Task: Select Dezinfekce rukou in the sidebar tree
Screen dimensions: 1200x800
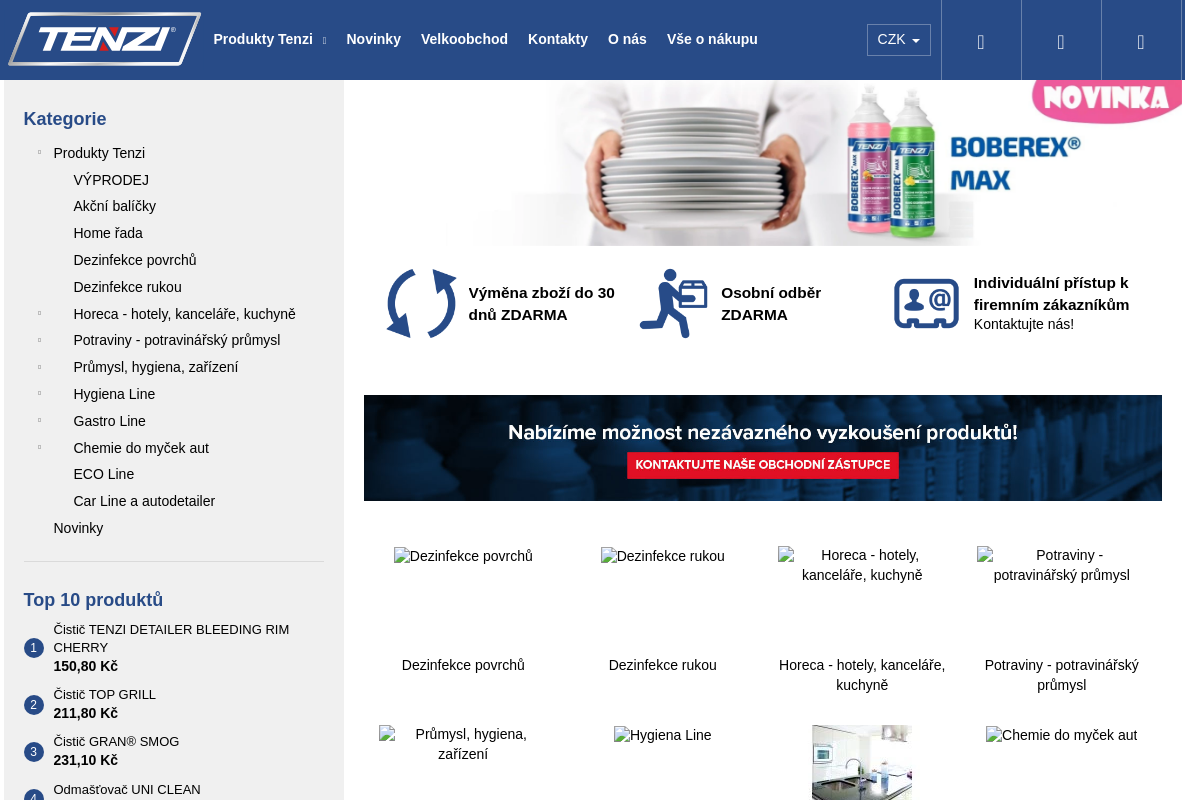Action: (x=128, y=287)
